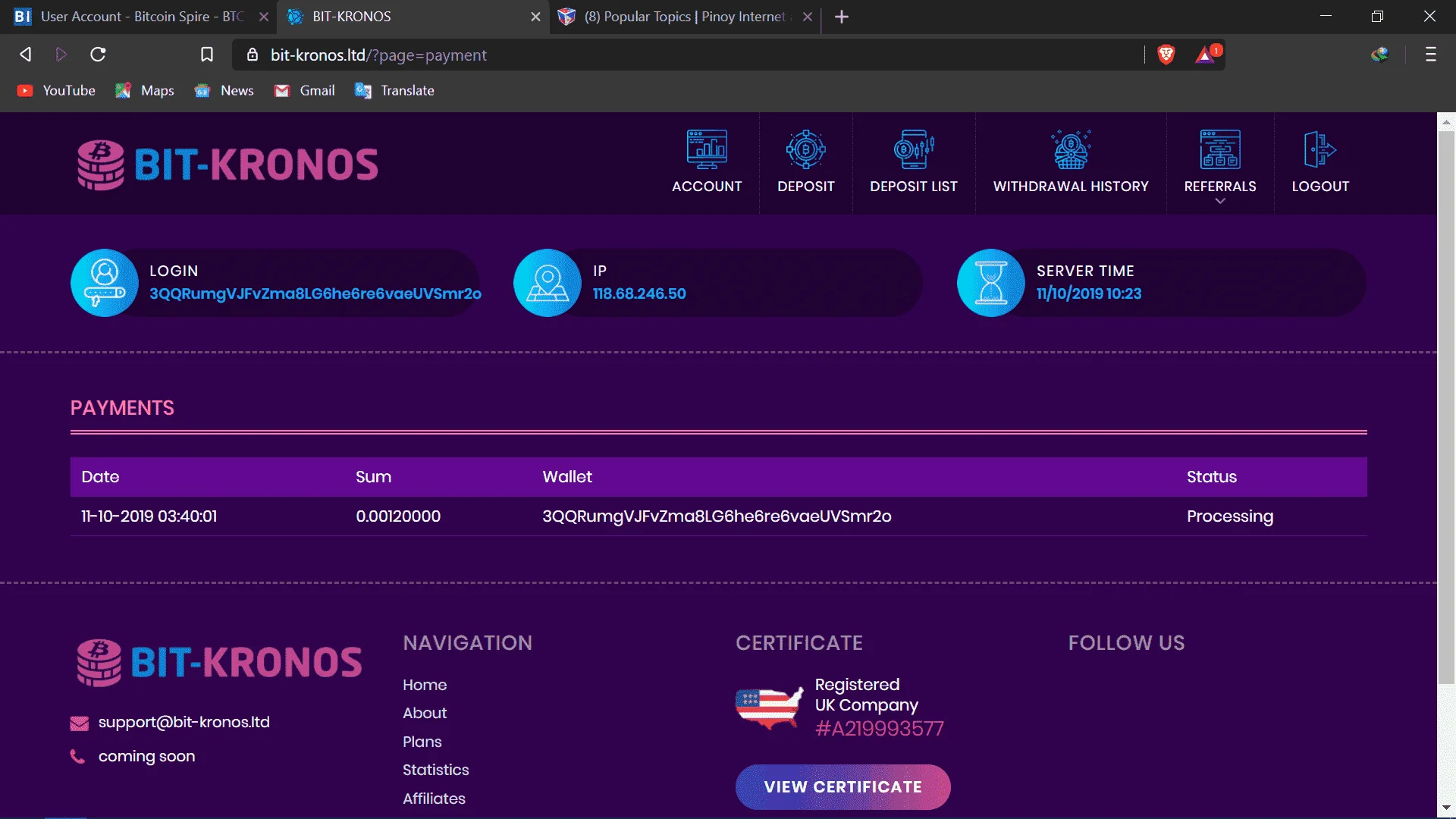Click the login wallet address text

(x=315, y=293)
